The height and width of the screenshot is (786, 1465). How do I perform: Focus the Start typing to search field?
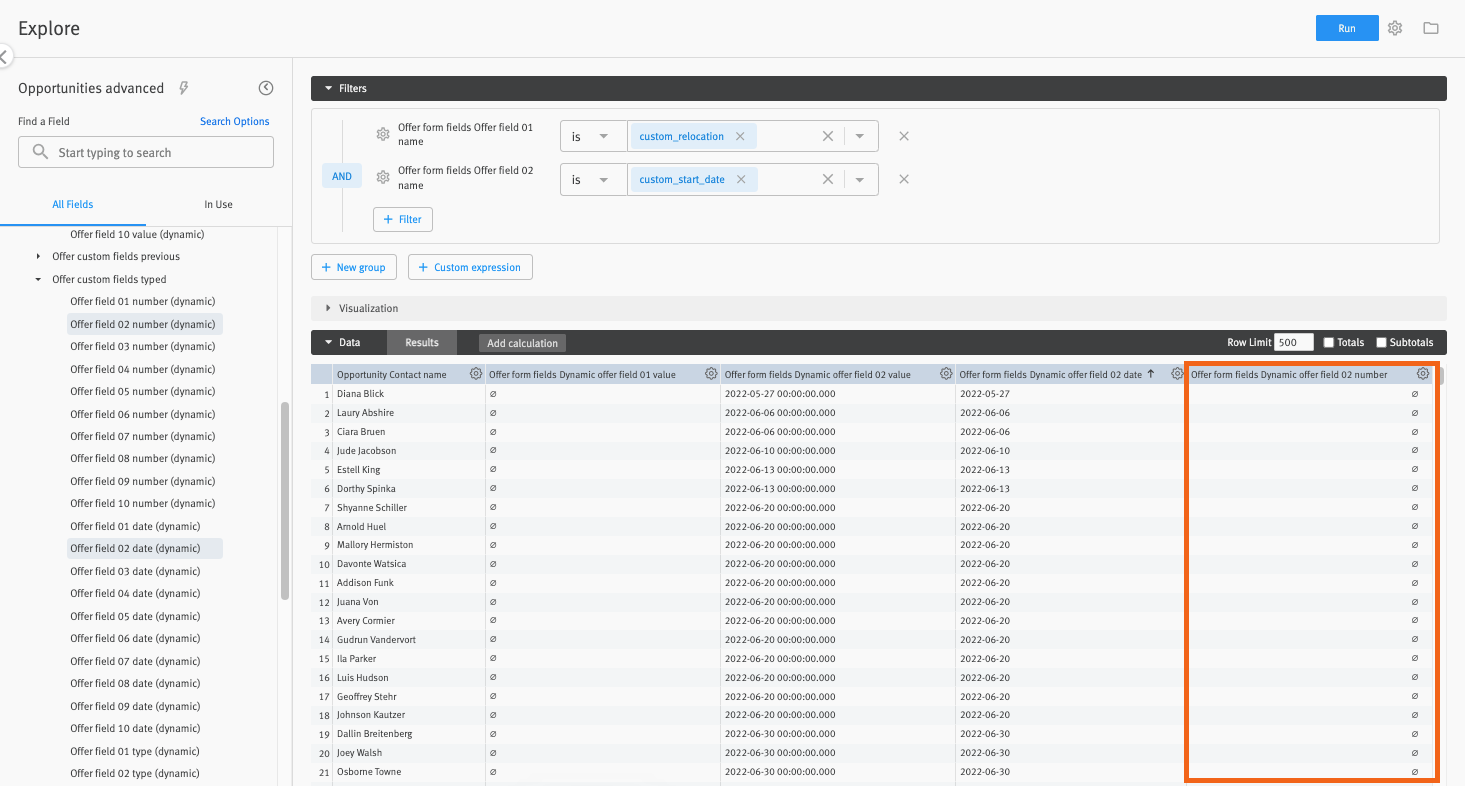tap(146, 152)
